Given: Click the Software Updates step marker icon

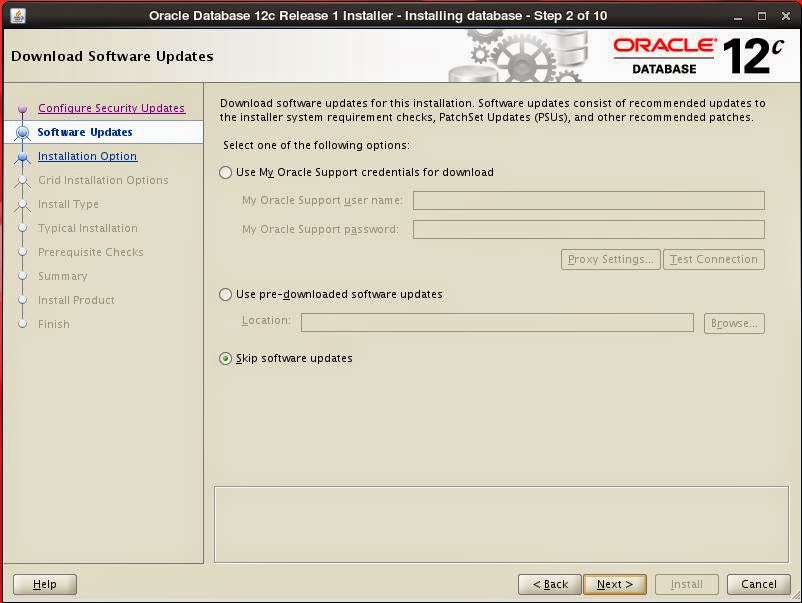Looking at the screenshot, I should point(23,132).
